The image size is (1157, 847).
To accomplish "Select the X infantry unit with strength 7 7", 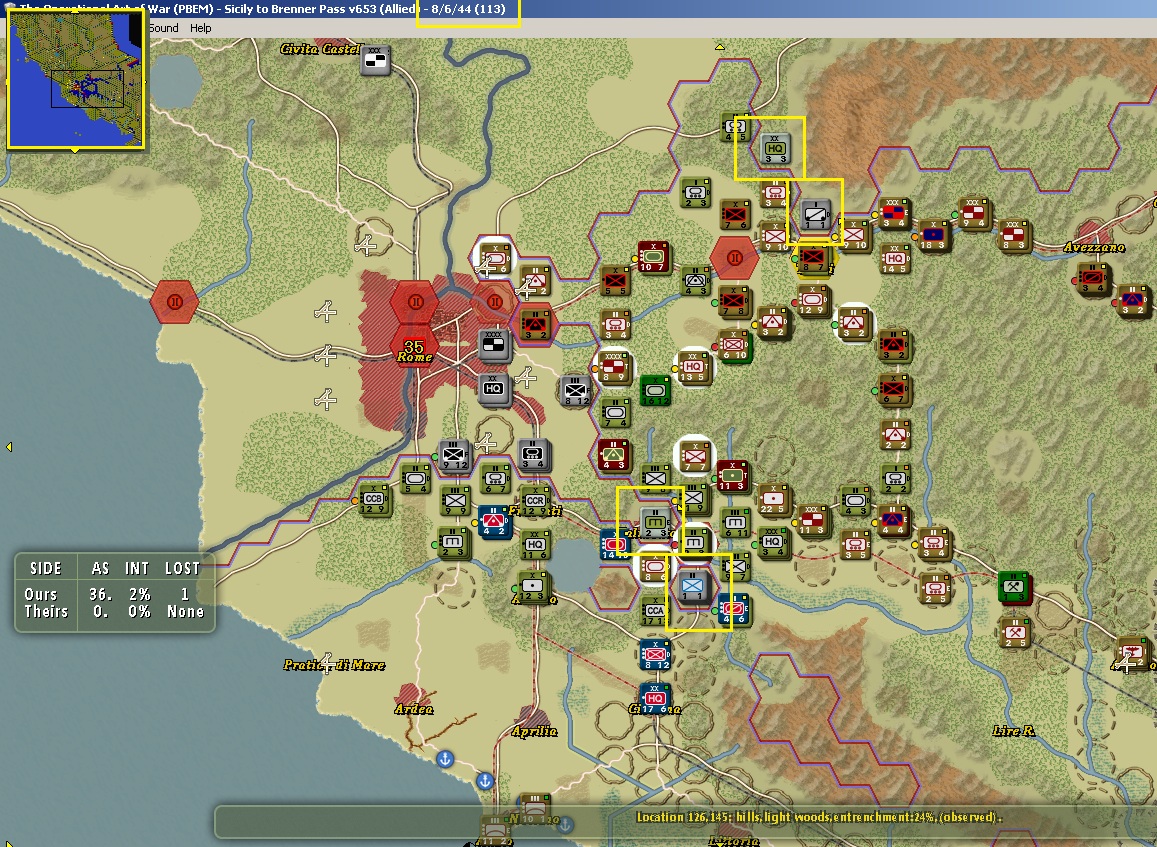I will 694,457.
